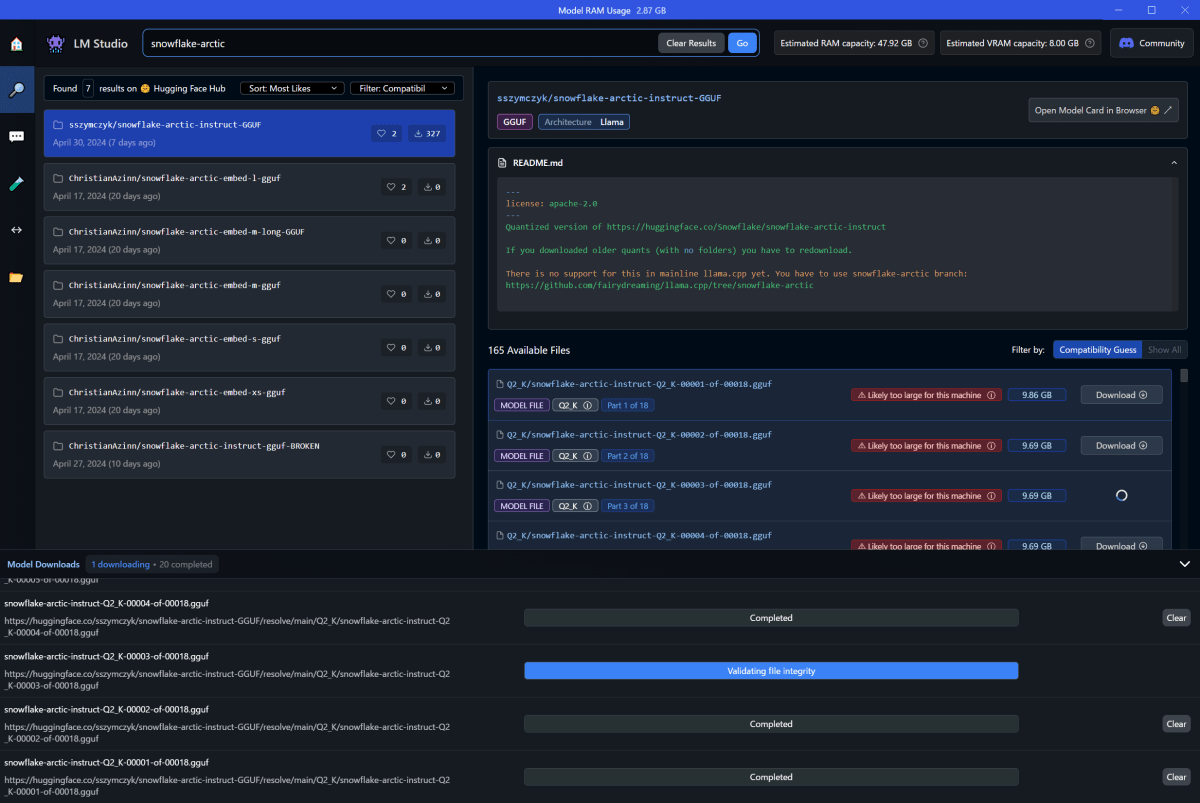Click the GGUF format tag
The height and width of the screenshot is (803, 1200).
click(x=515, y=122)
